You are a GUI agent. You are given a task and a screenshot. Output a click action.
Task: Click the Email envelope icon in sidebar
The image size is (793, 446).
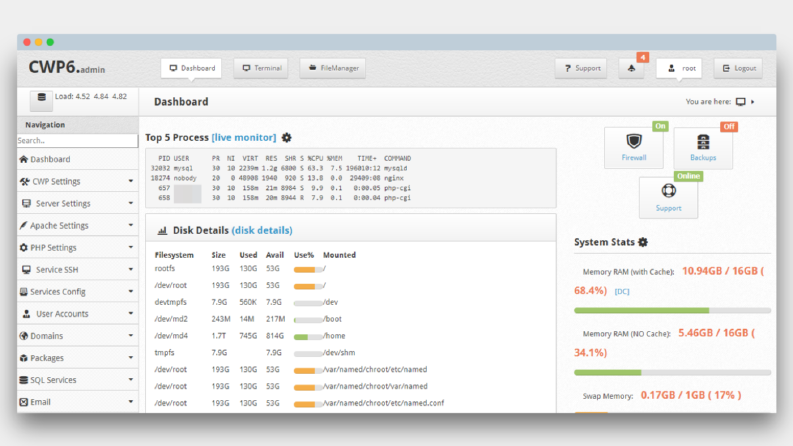point(24,402)
